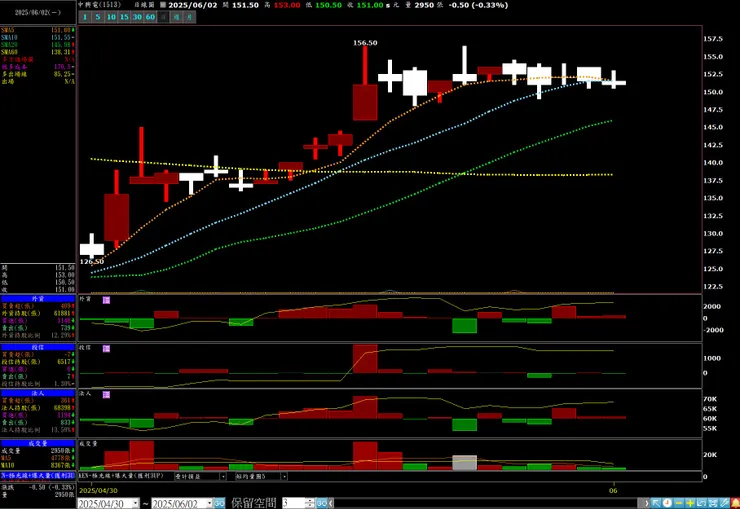This screenshot has height=509, width=740.
Task: Click the SMA10 legend row
Action: coord(38,37)
